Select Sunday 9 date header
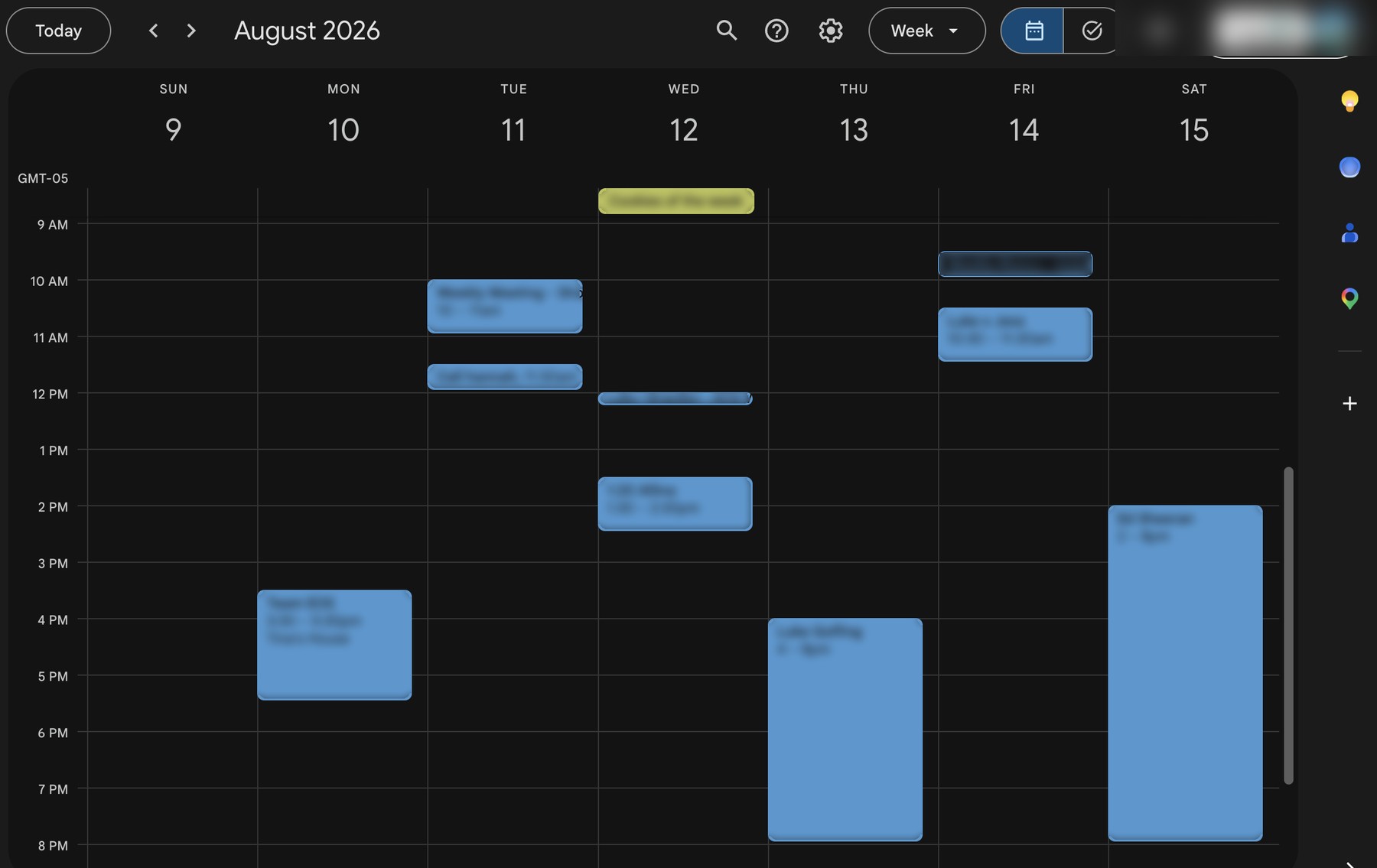The height and width of the screenshot is (868, 1377). click(x=173, y=129)
